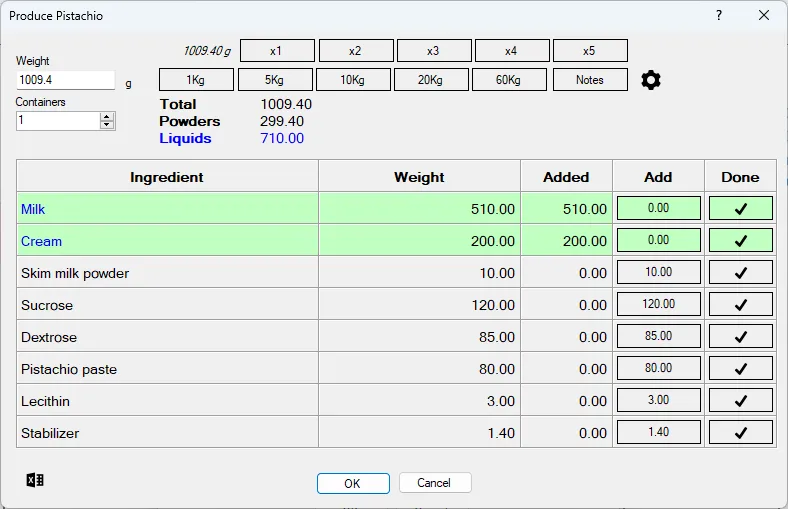Mark Milk as done

(741, 209)
